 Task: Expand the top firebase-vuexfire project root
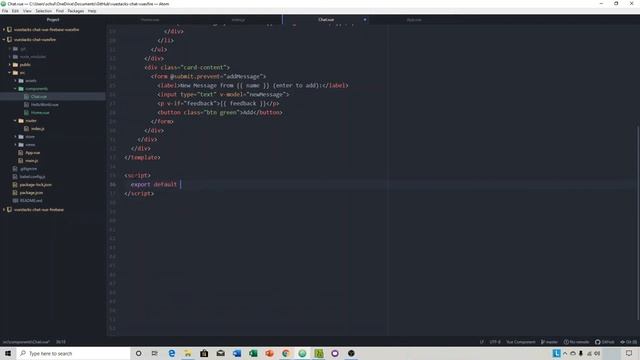(x=4, y=30)
